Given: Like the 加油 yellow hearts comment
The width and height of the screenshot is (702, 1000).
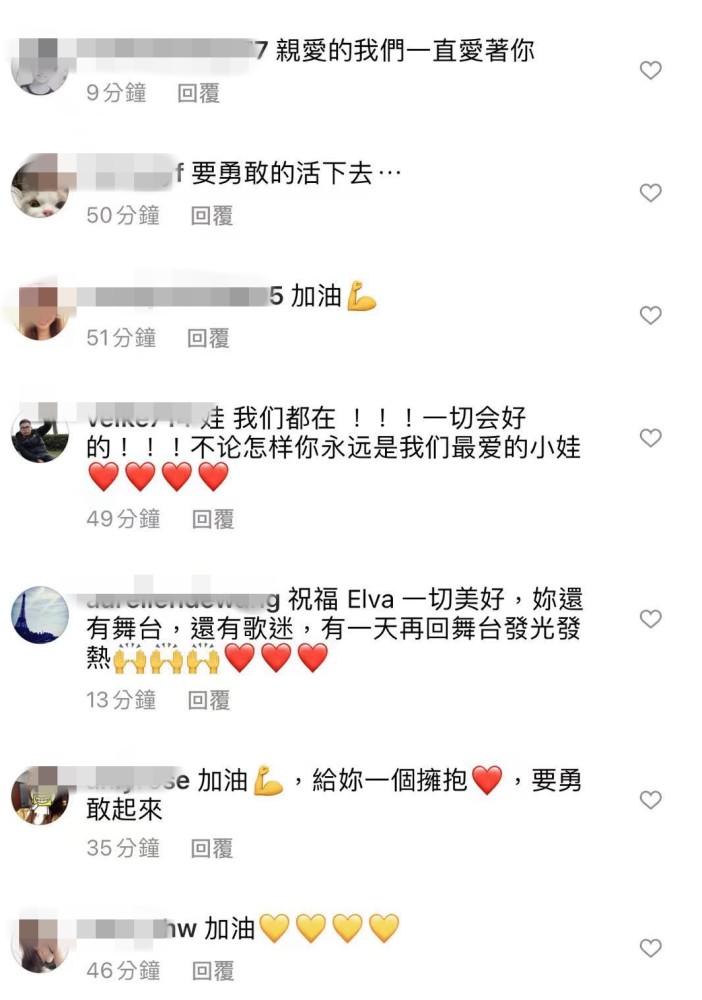Looking at the screenshot, I should 650,948.
